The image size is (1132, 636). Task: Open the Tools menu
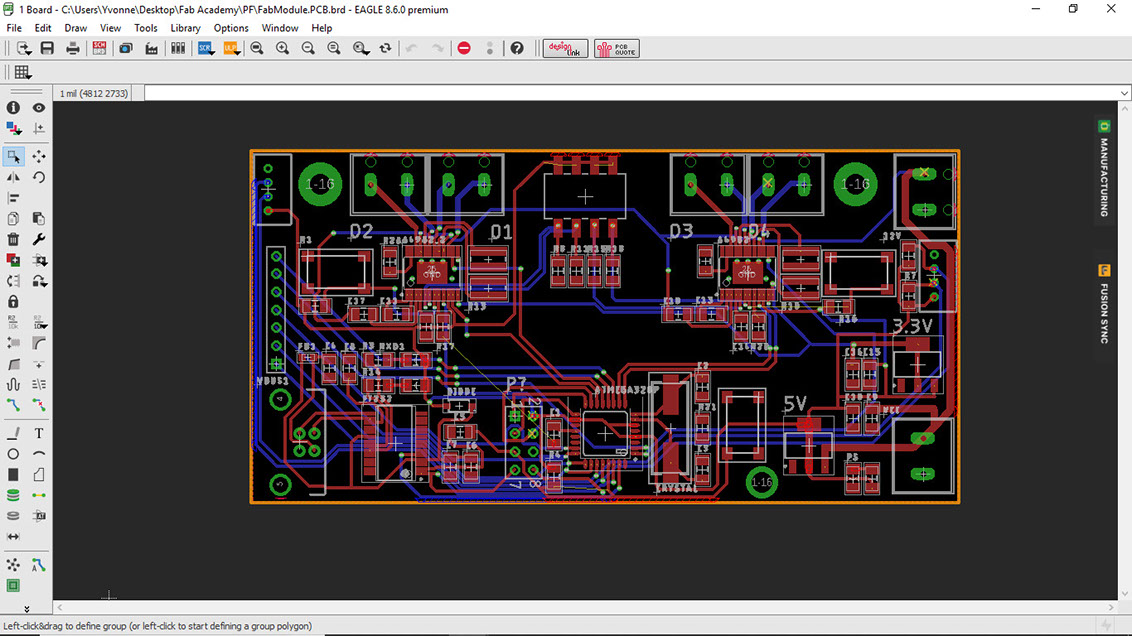point(145,28)
